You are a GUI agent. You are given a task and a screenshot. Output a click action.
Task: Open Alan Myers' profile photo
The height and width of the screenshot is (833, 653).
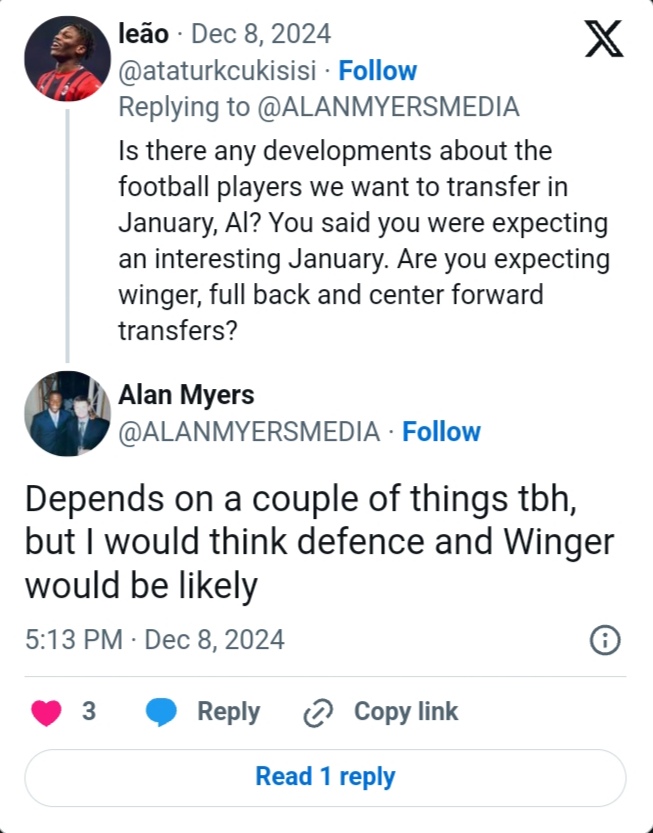tap(68, 414)
